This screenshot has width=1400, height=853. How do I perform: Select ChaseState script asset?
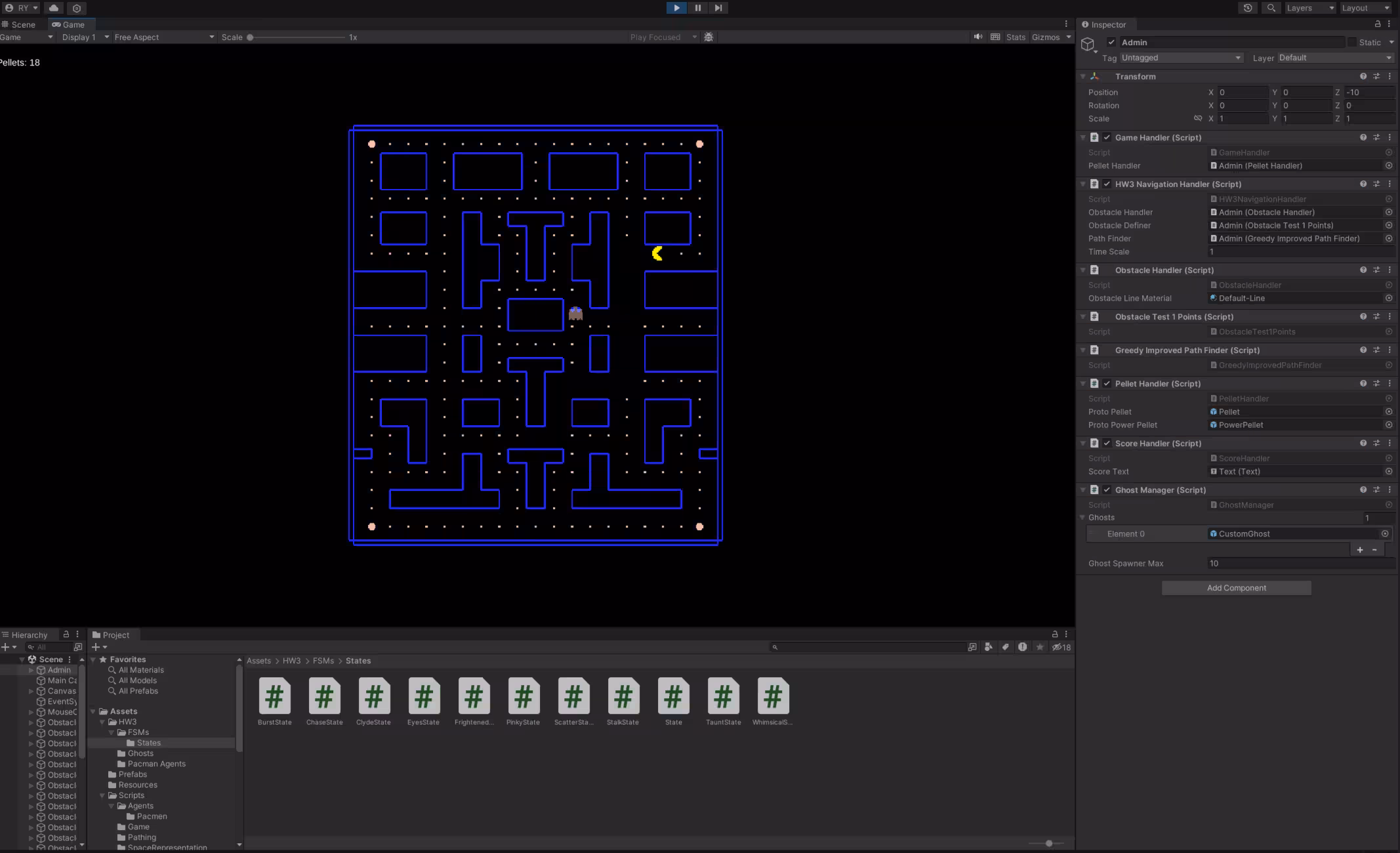pyautogui.click(x=324, y=701)
